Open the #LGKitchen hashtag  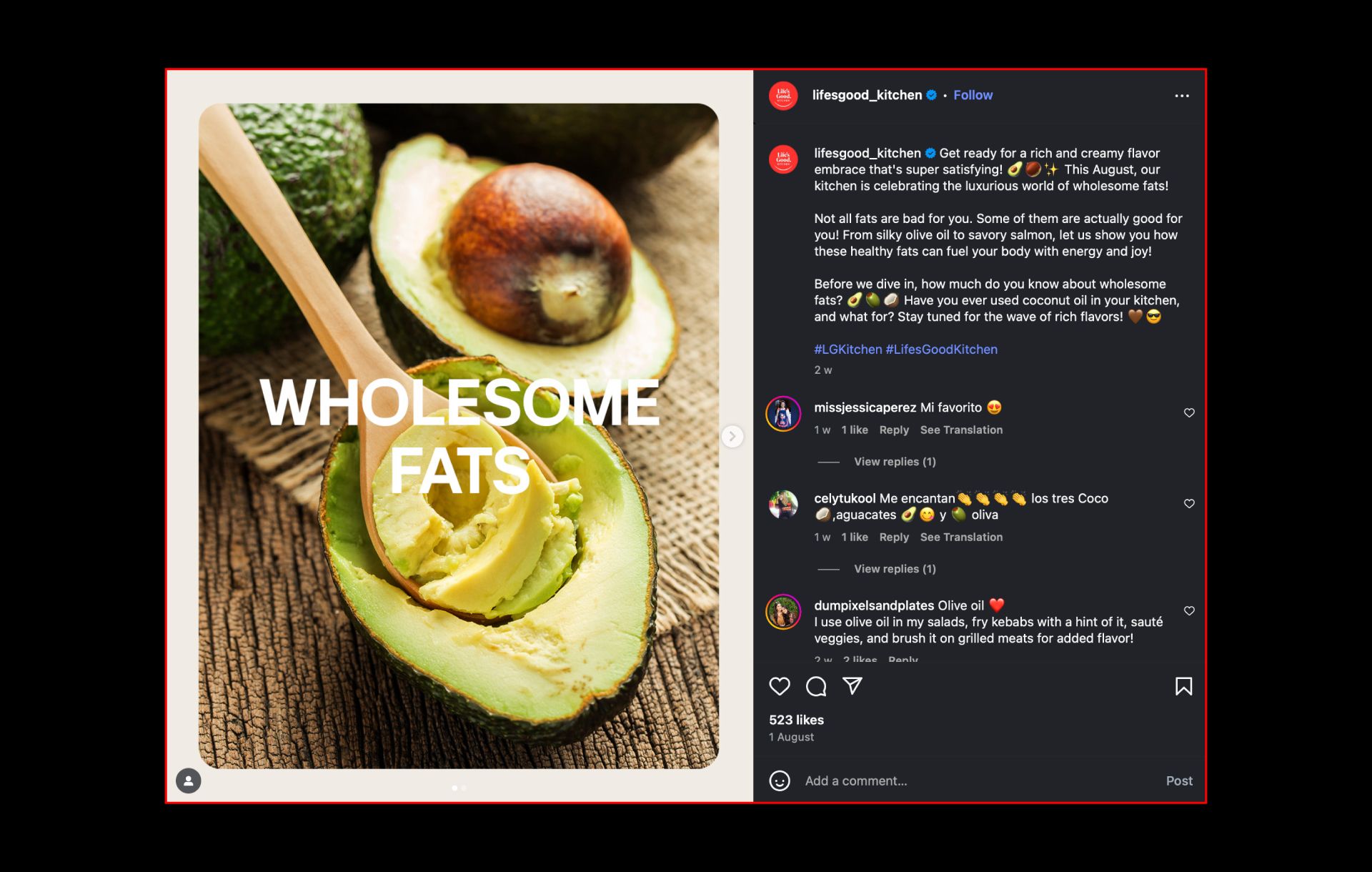pos(848,350)
